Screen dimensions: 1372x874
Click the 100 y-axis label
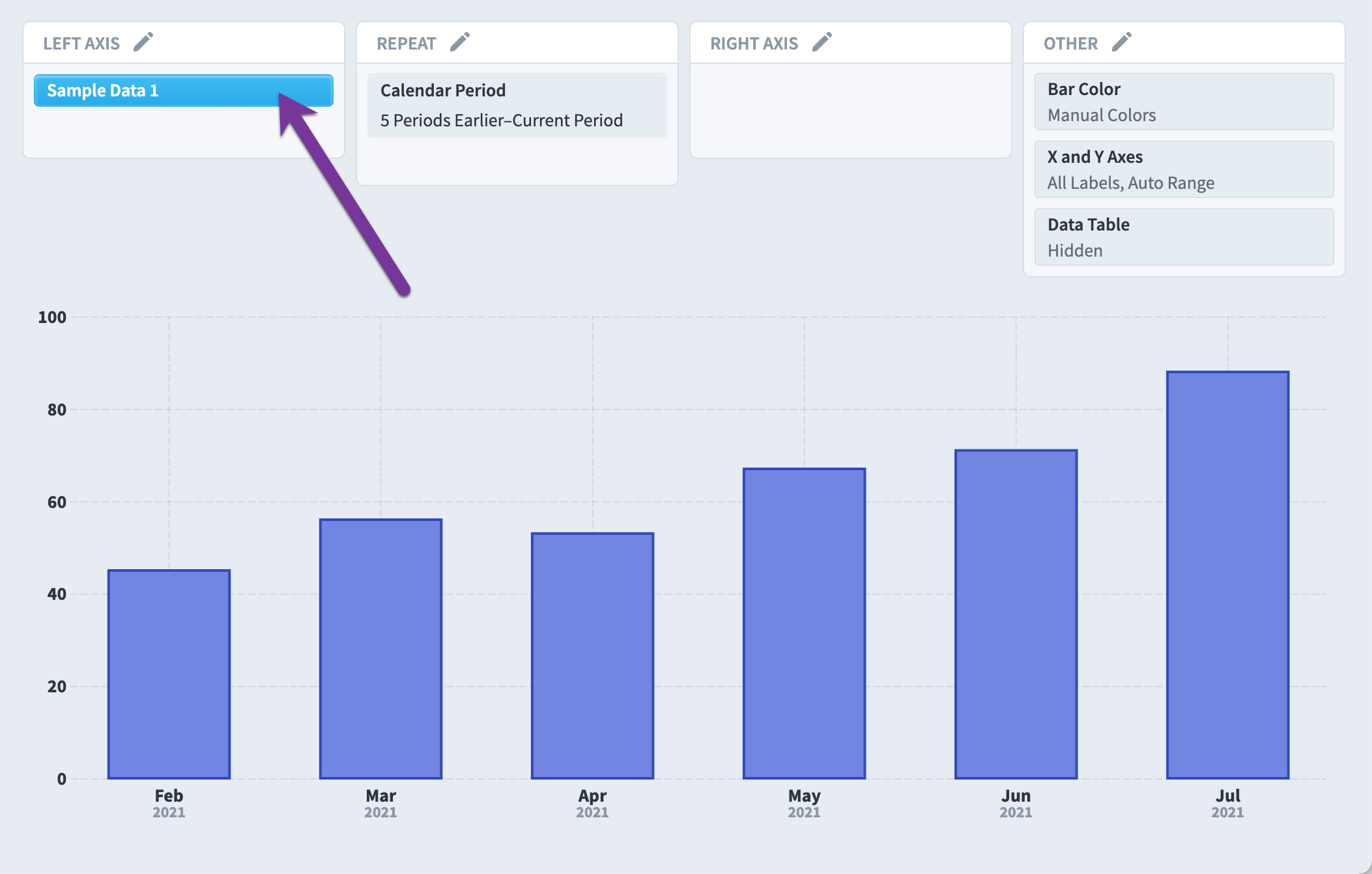click(x=52, y=317)
